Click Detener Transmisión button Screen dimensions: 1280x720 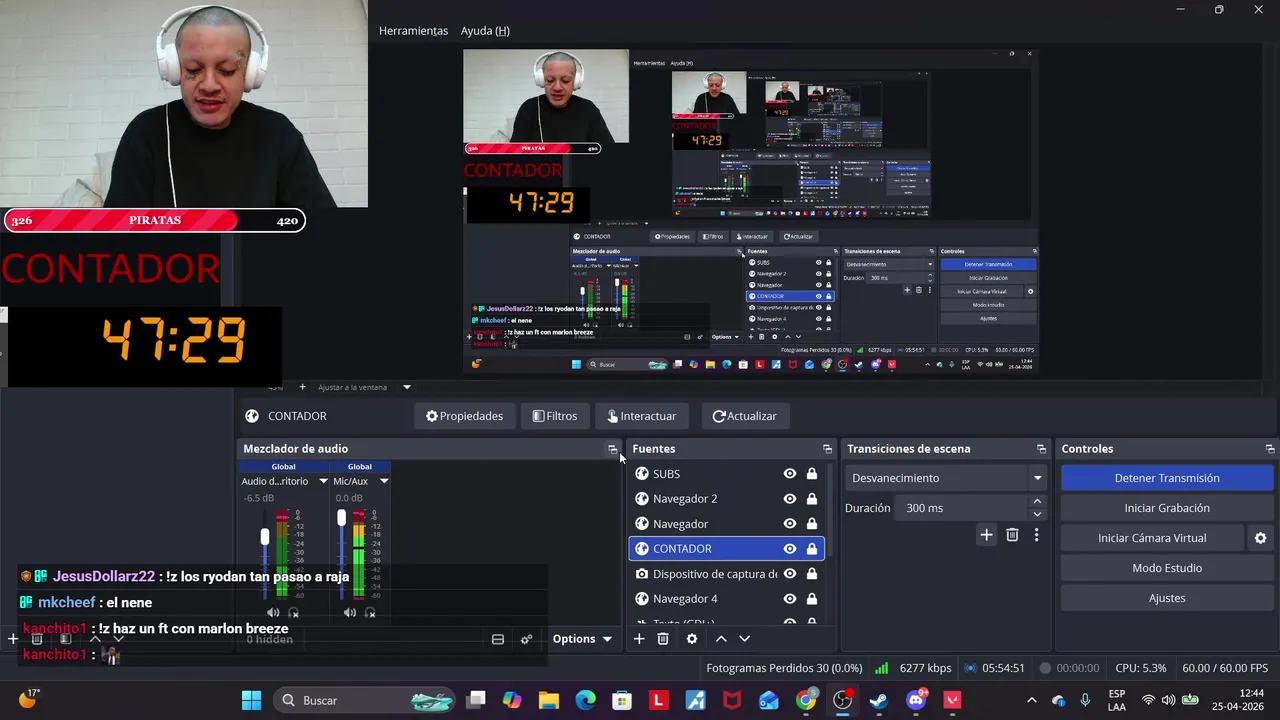point(1167,478)
